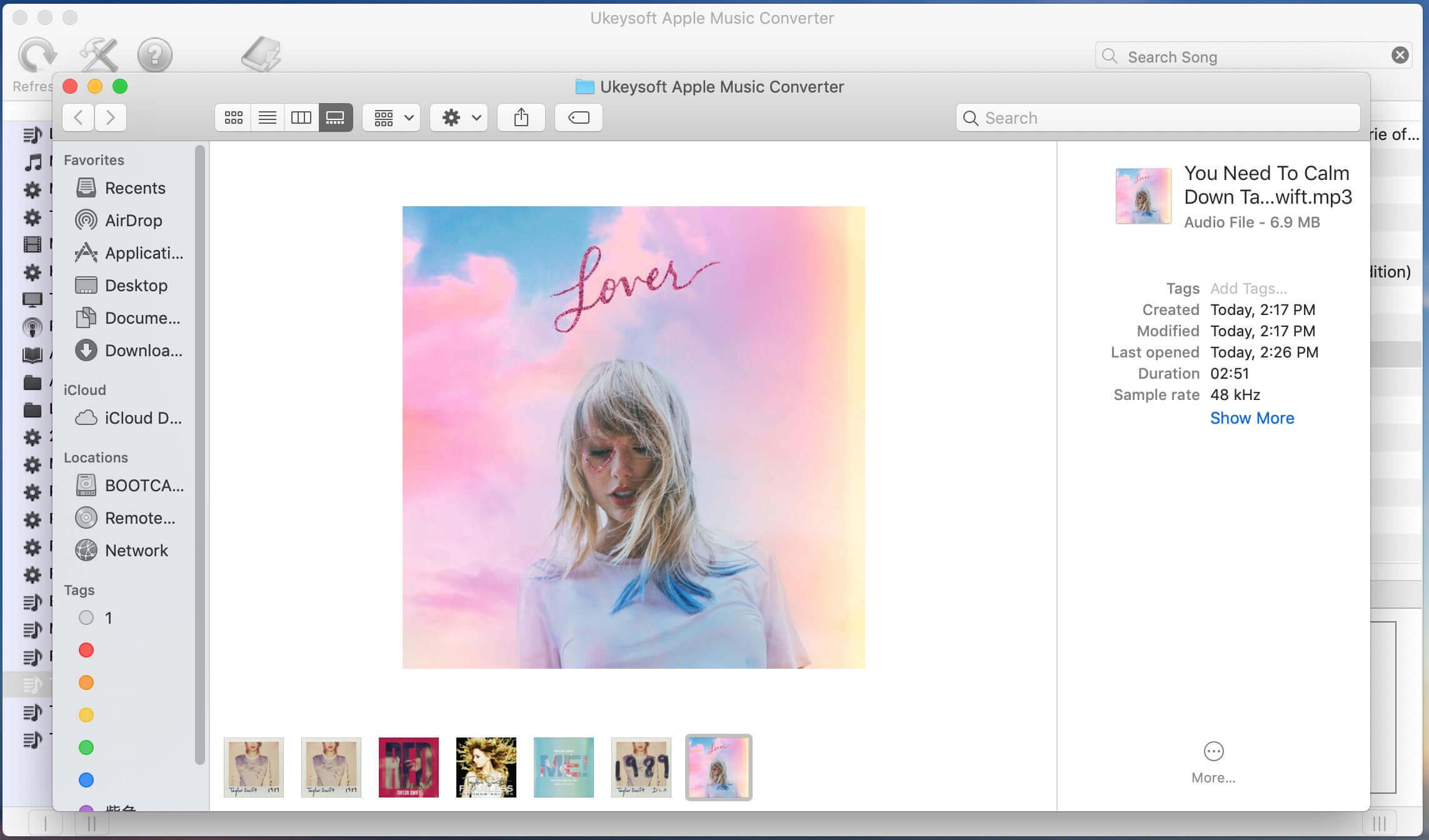This screenshot has width=1429, height=840.
Task: Select the Yellow tag radio button
Action: [x=86, y=714]
